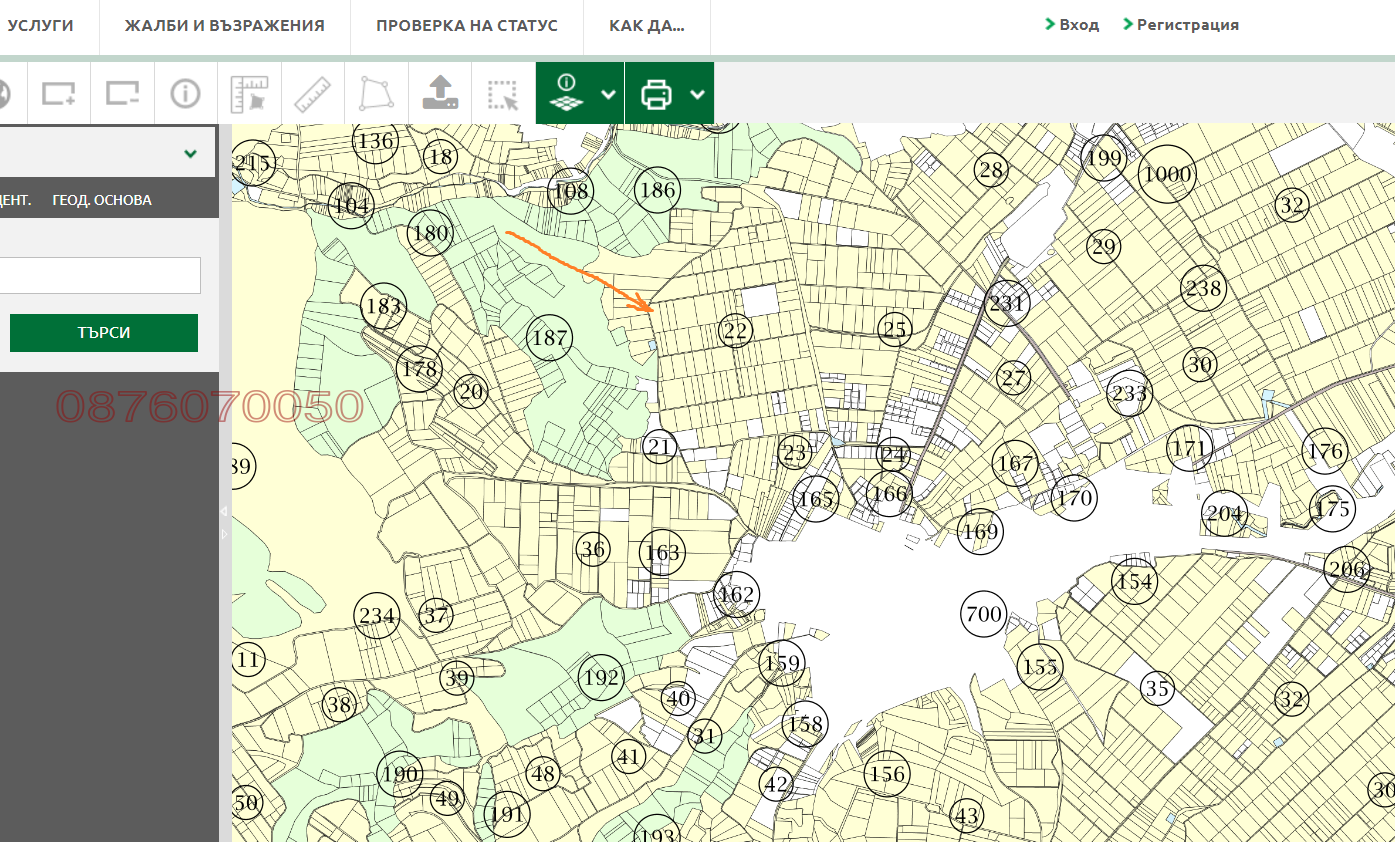The height and width of the screenshot is (842, 1395).
Task: Click the upload file icon
Action: (x=440, y=93)
